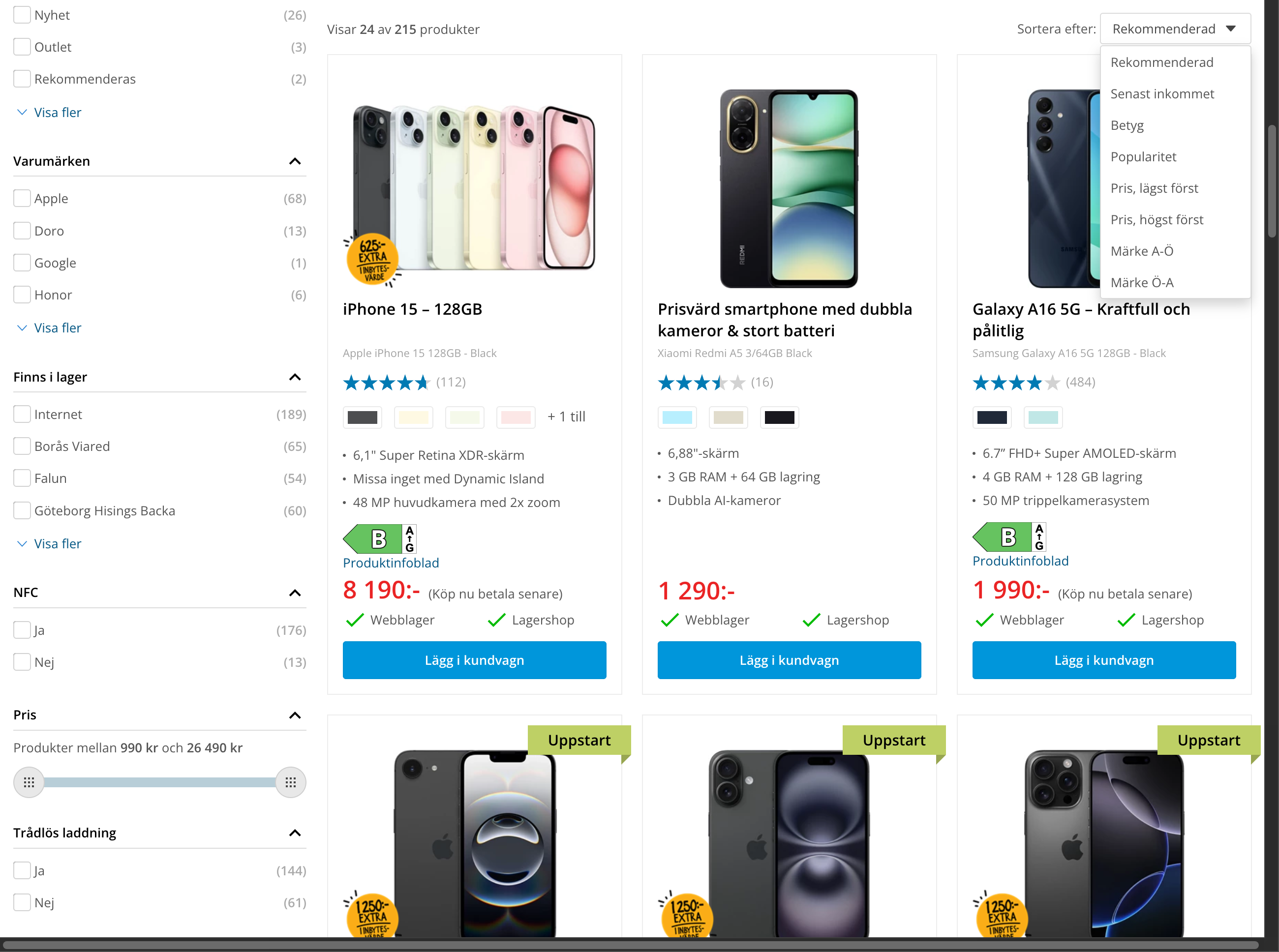Collapse the Varumärken filter section
The image size is (1279, 952).
point(295,161)
